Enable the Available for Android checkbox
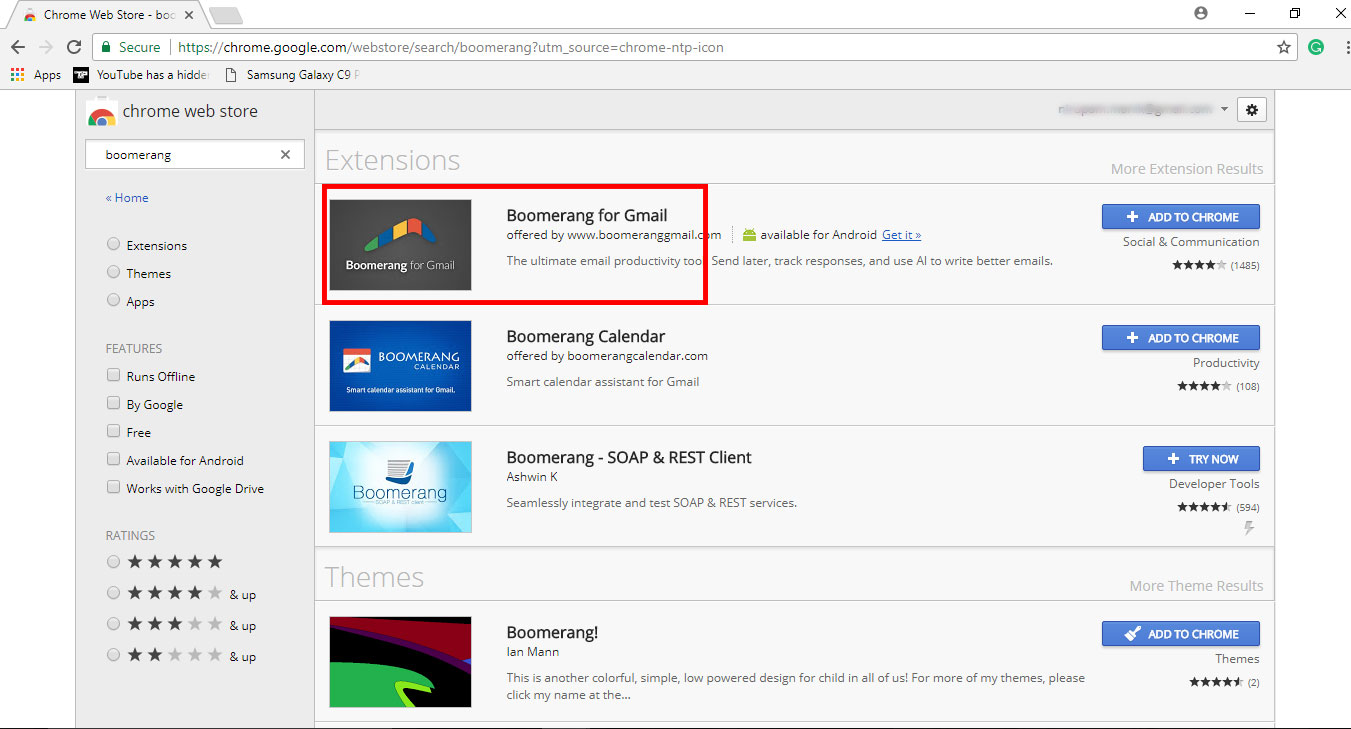The height and width of the screenshot is (729, 1351). pyautogui.click(x=113, y=459)
